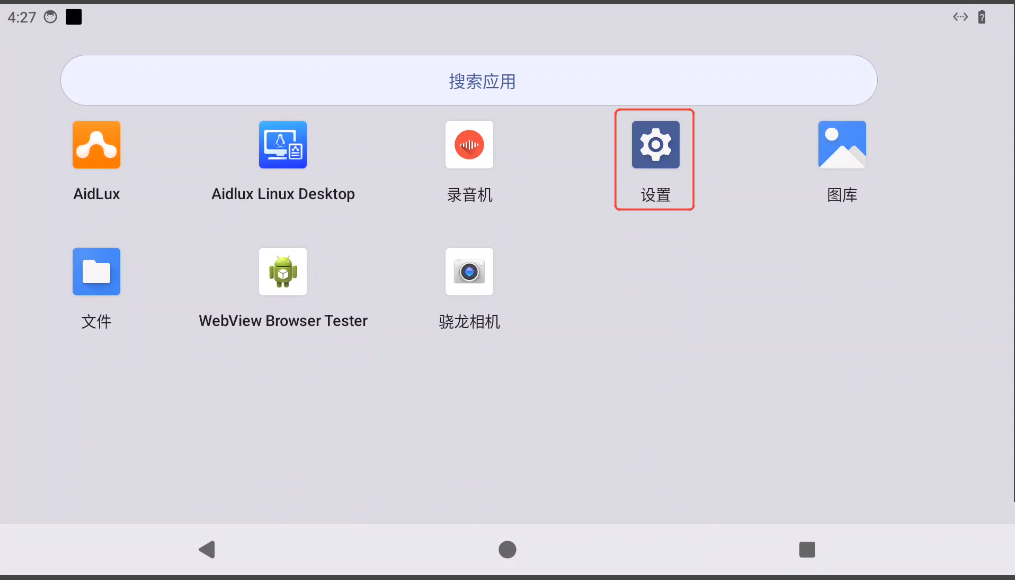Open the AidLux orange app icon
This screenshot has width=1015, height=580.
tap(96, 145)
